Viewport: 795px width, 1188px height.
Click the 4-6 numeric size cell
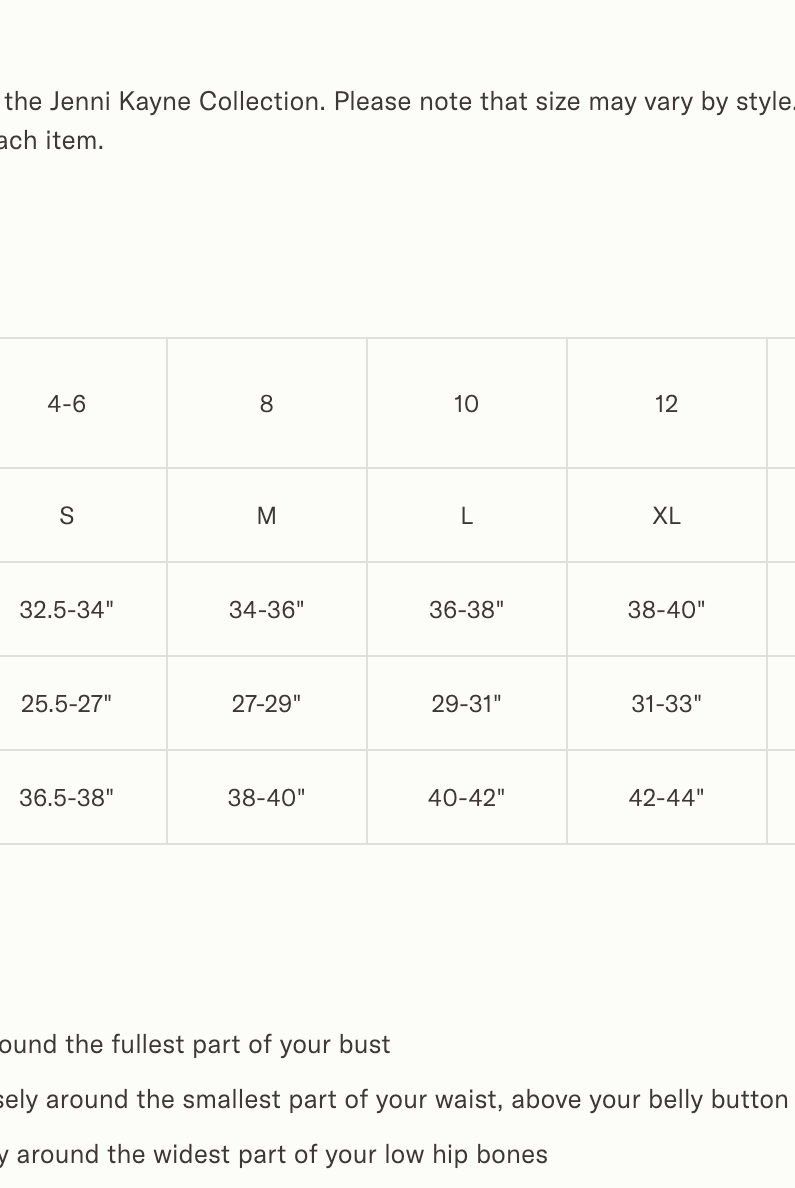67,404
